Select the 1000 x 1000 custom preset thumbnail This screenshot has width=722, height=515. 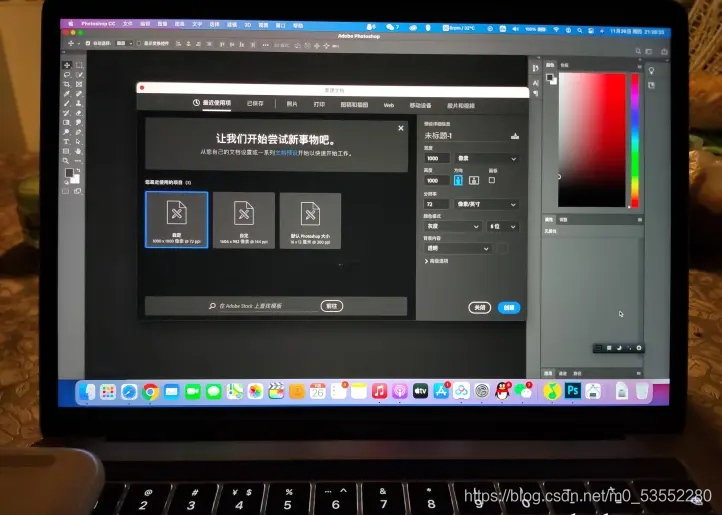(176, 220)
